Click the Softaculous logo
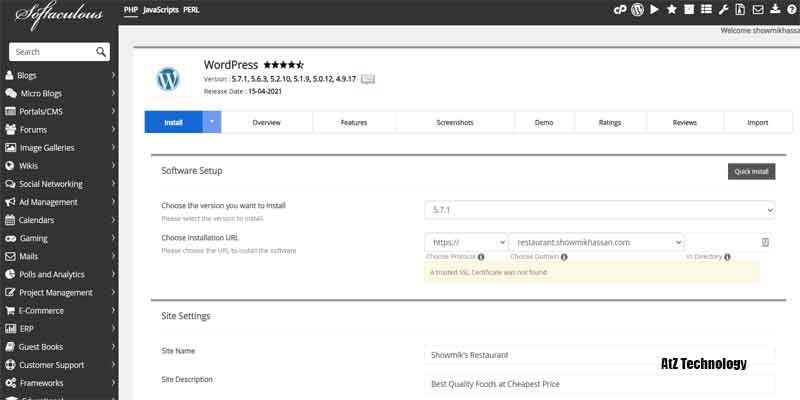 (x=59, y=15)
